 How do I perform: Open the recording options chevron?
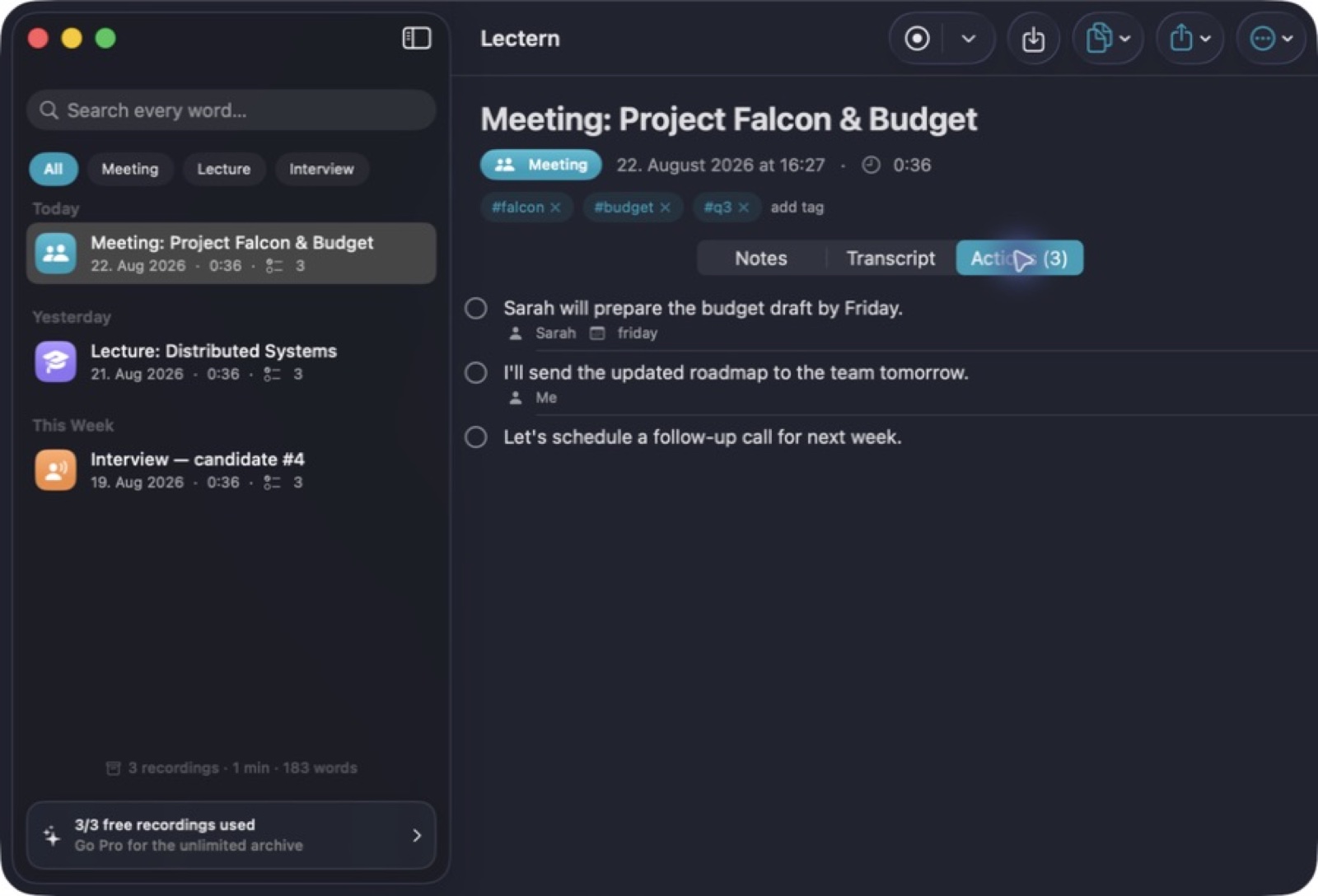point(969,38)
